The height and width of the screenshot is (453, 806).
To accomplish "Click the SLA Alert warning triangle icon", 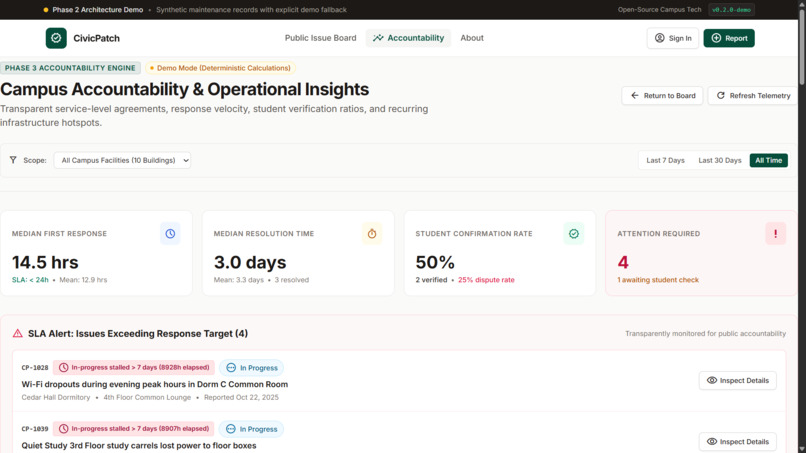I will tap(17, 333).
